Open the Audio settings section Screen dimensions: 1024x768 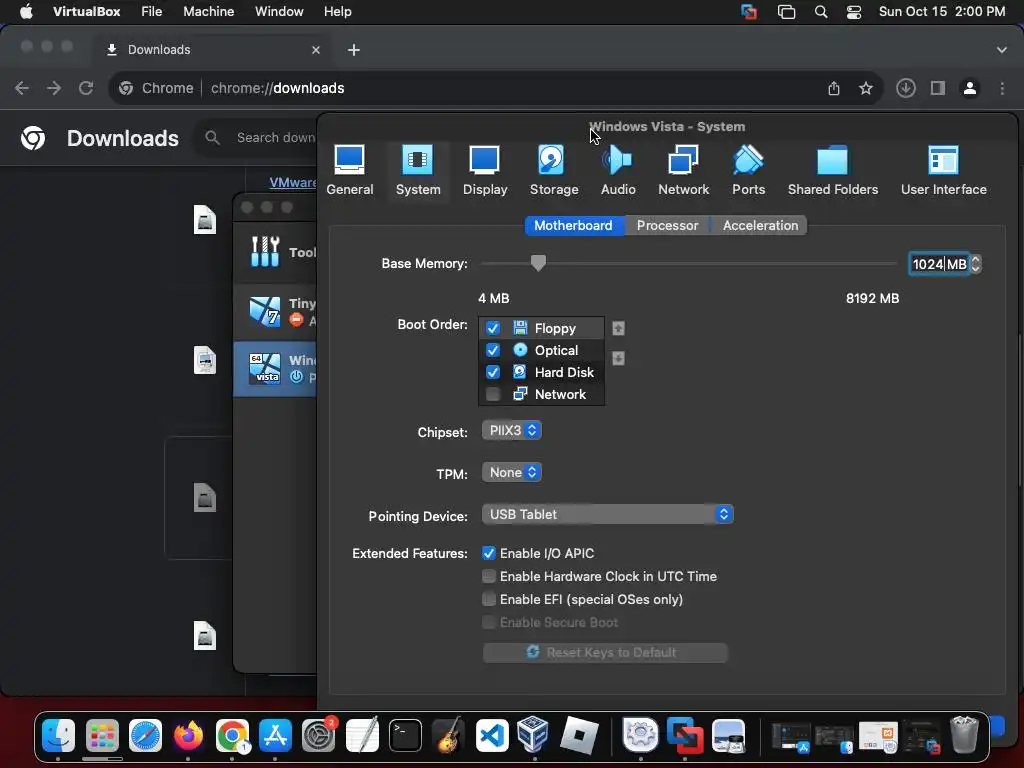click(x=618, y=170)
